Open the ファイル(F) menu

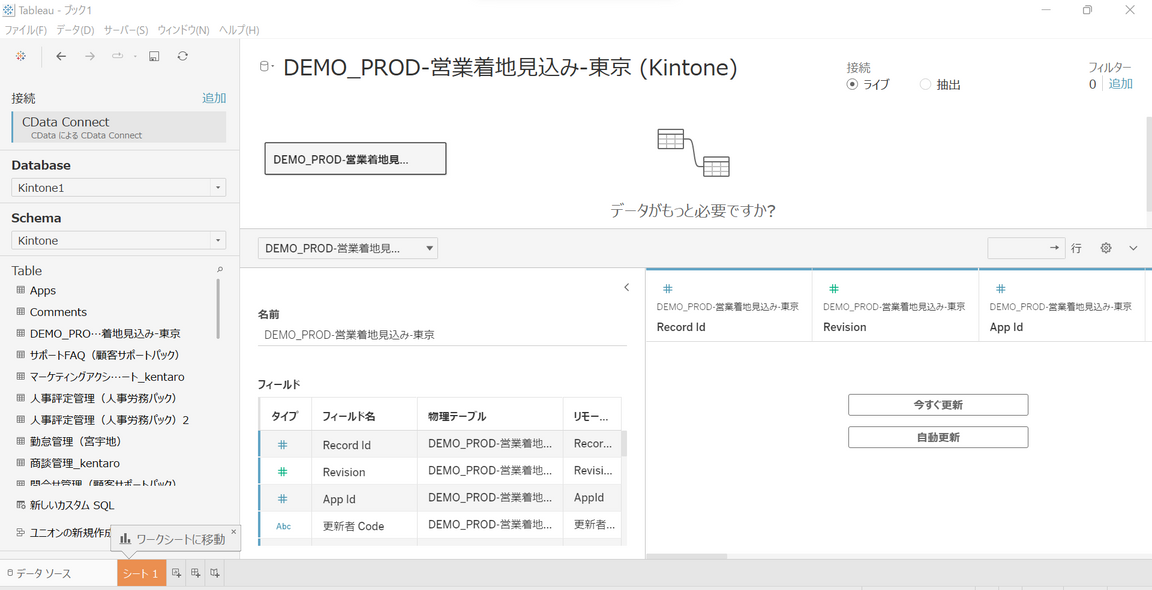click(x=26, y=30)
